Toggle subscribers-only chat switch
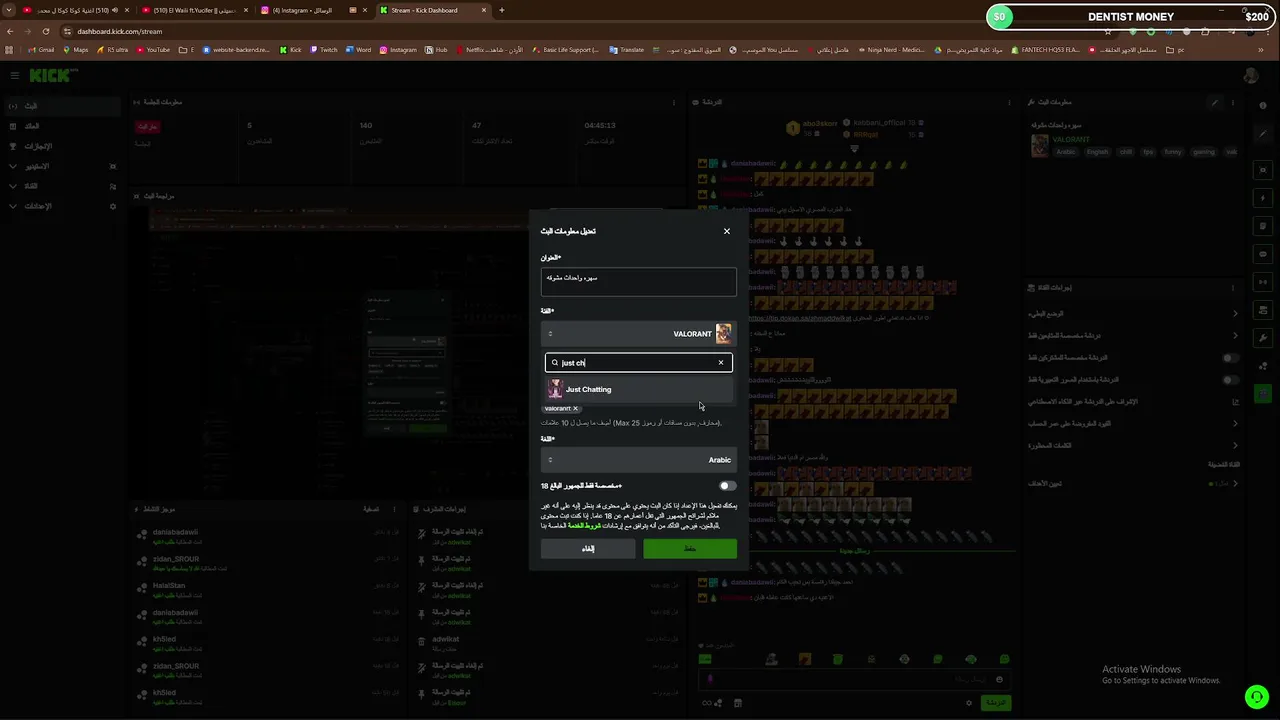 tap(1231, 358)
